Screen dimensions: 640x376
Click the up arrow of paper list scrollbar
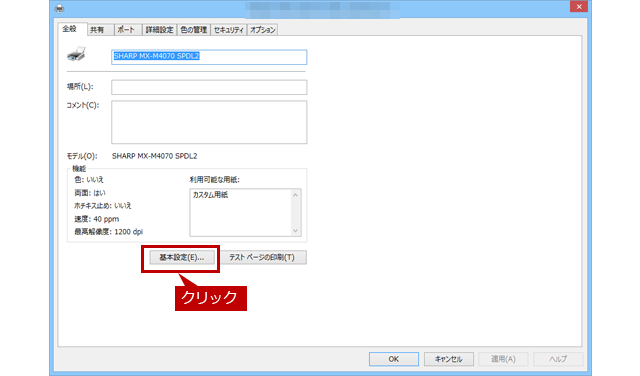coord(295,195)
